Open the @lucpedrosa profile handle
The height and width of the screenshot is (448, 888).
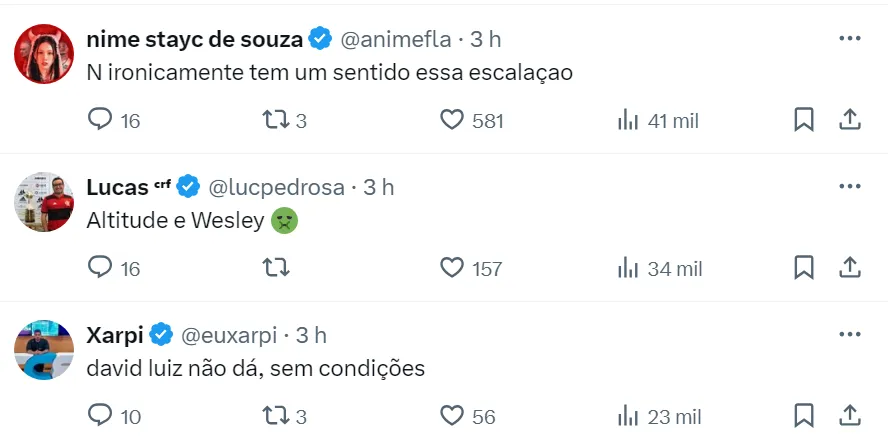coord(277,187)
